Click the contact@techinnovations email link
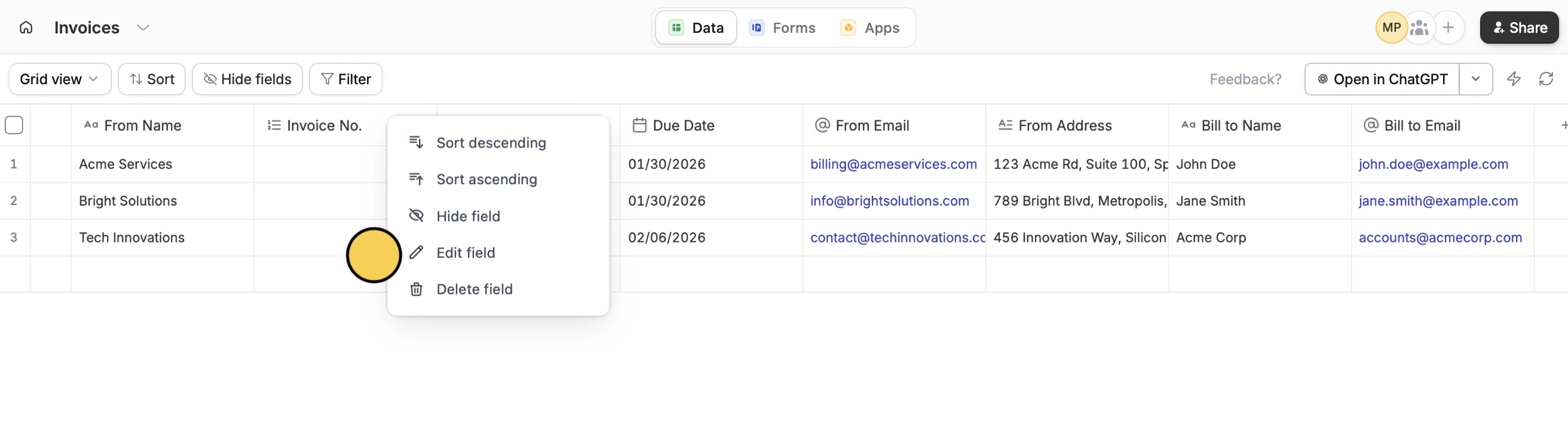This screenshot has height=447, width=1568. (x=897, y=237)
